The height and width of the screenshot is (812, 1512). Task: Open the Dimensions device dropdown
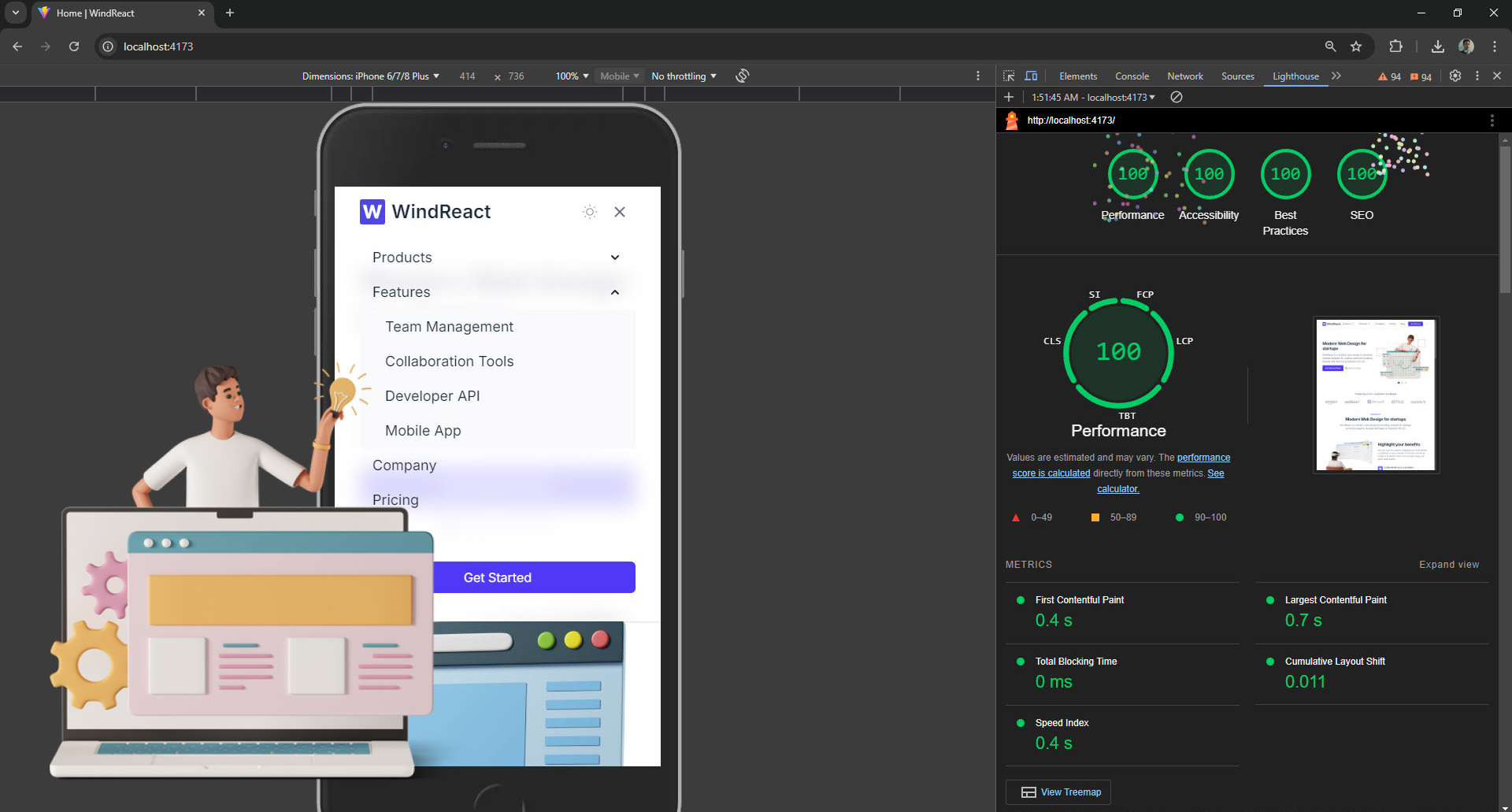[370, 76]
